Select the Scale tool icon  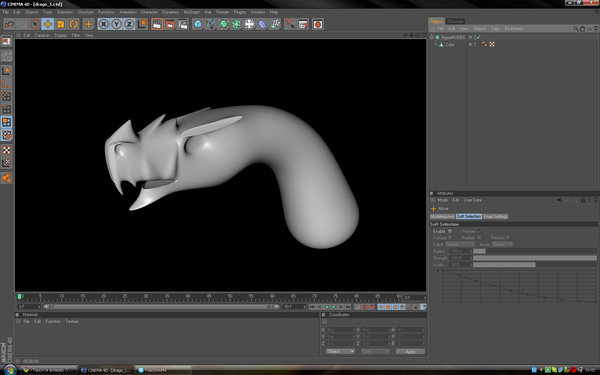tap(60, 24)
